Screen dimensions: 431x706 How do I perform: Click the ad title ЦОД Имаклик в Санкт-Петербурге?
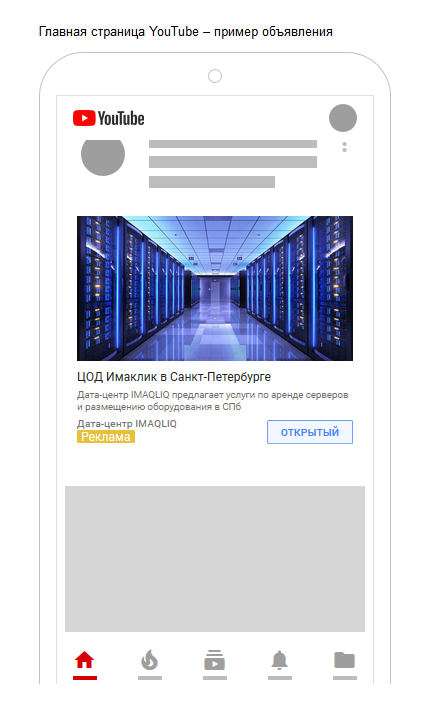click(174, 376)
